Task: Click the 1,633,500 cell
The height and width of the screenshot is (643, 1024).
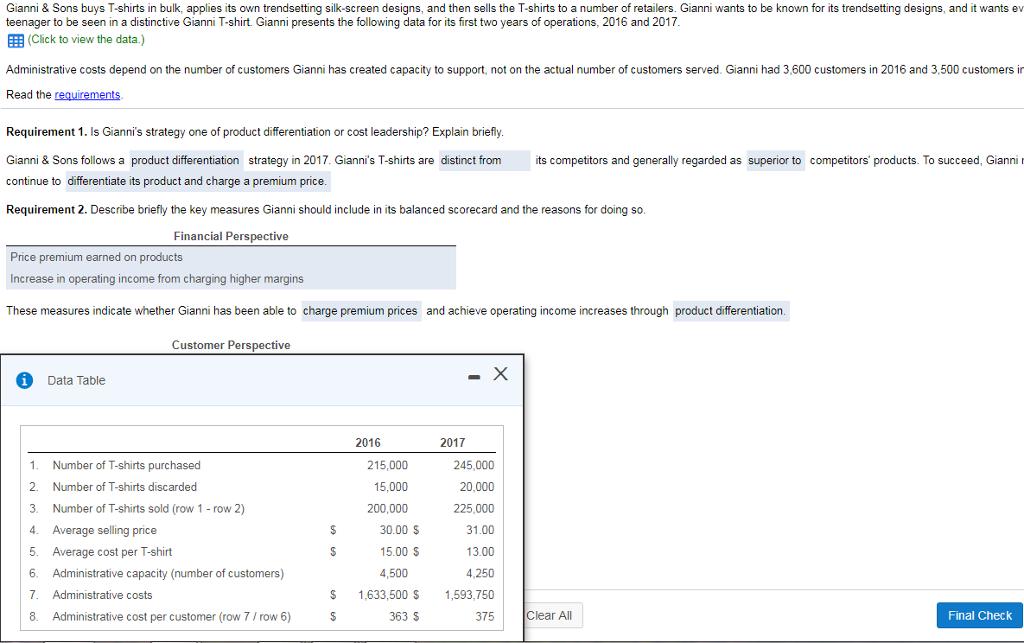Action: 383,595
